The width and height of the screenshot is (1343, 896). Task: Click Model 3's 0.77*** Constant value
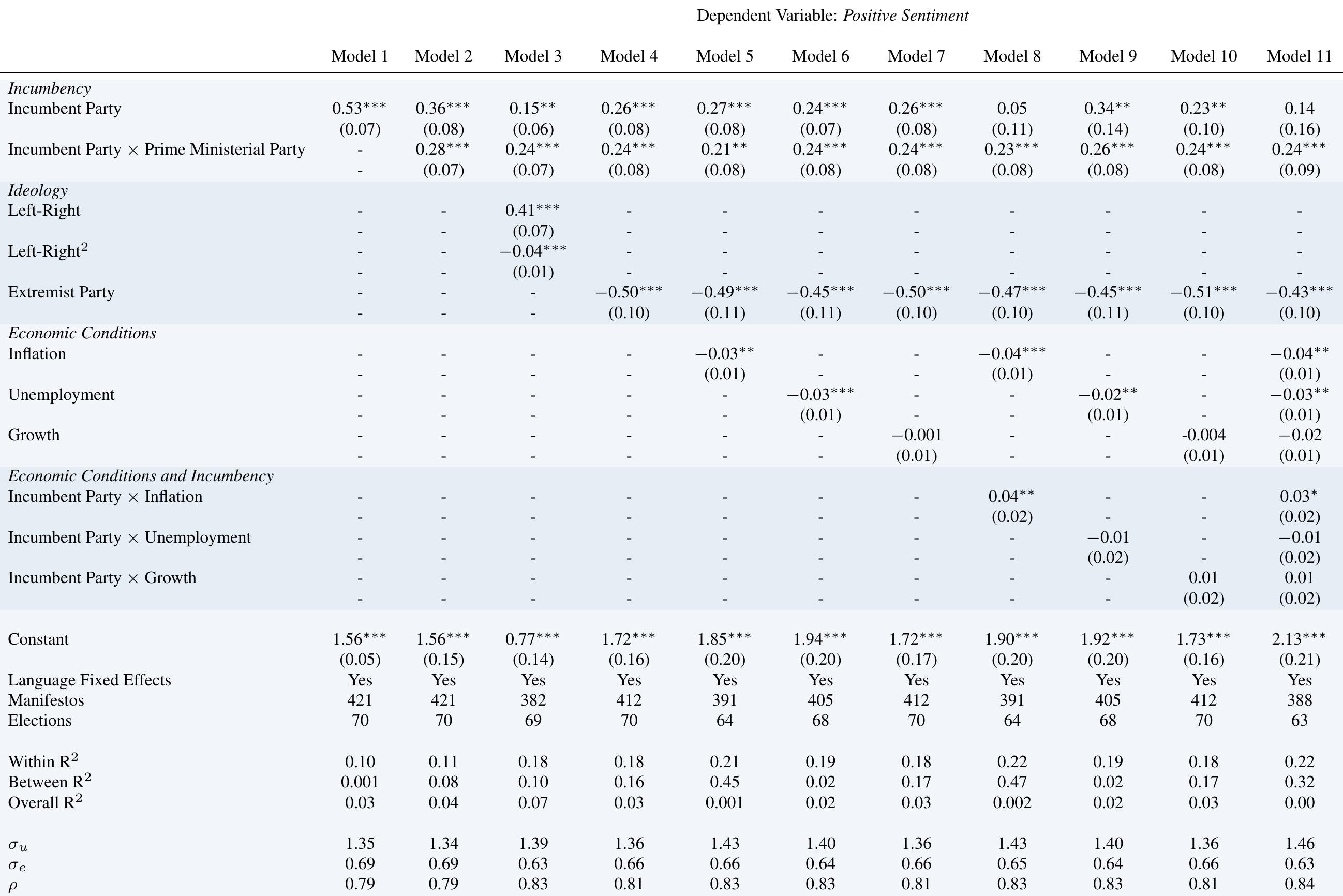533,639
